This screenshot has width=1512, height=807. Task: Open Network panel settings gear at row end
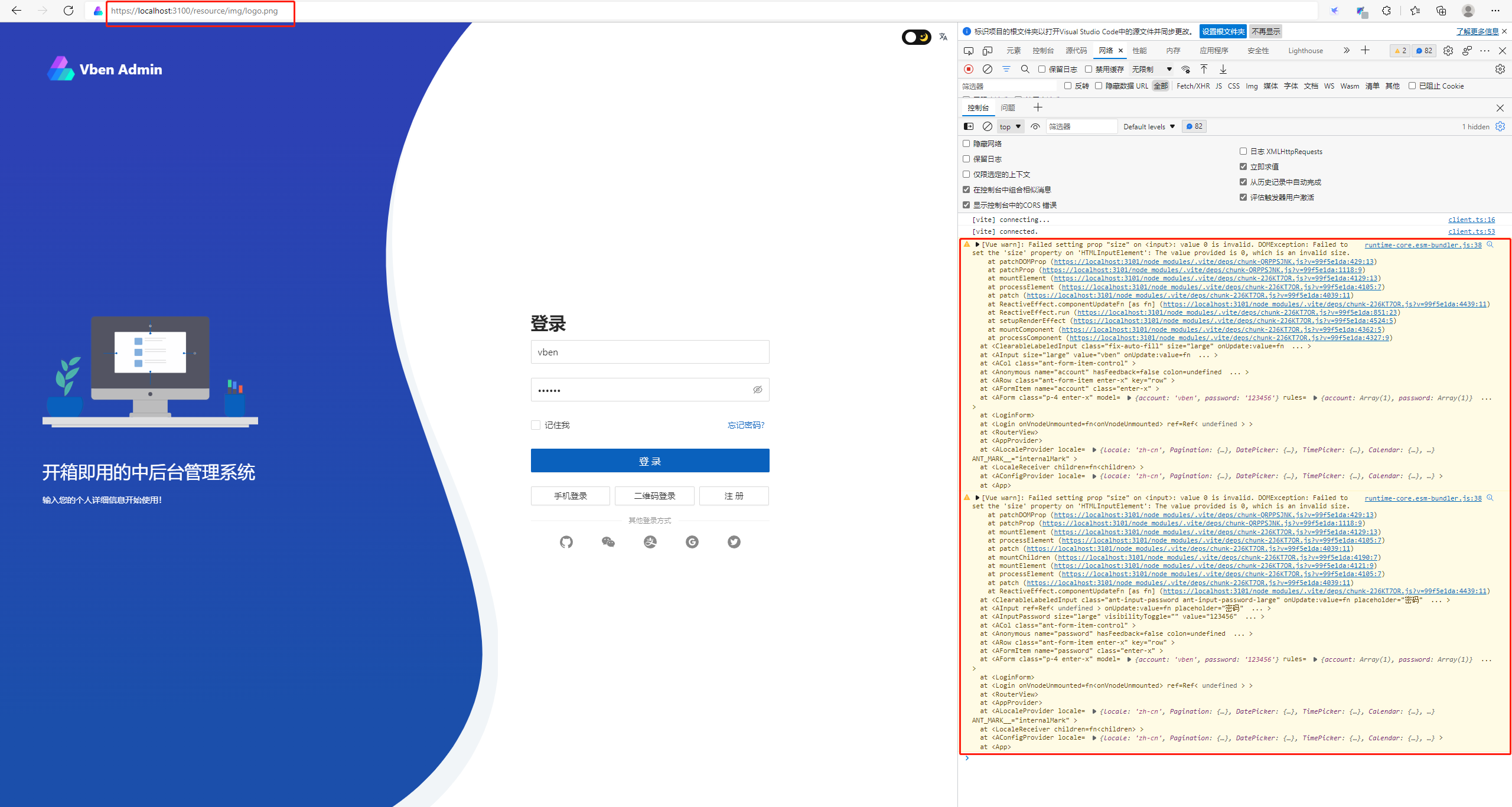tap(1500, 69)
